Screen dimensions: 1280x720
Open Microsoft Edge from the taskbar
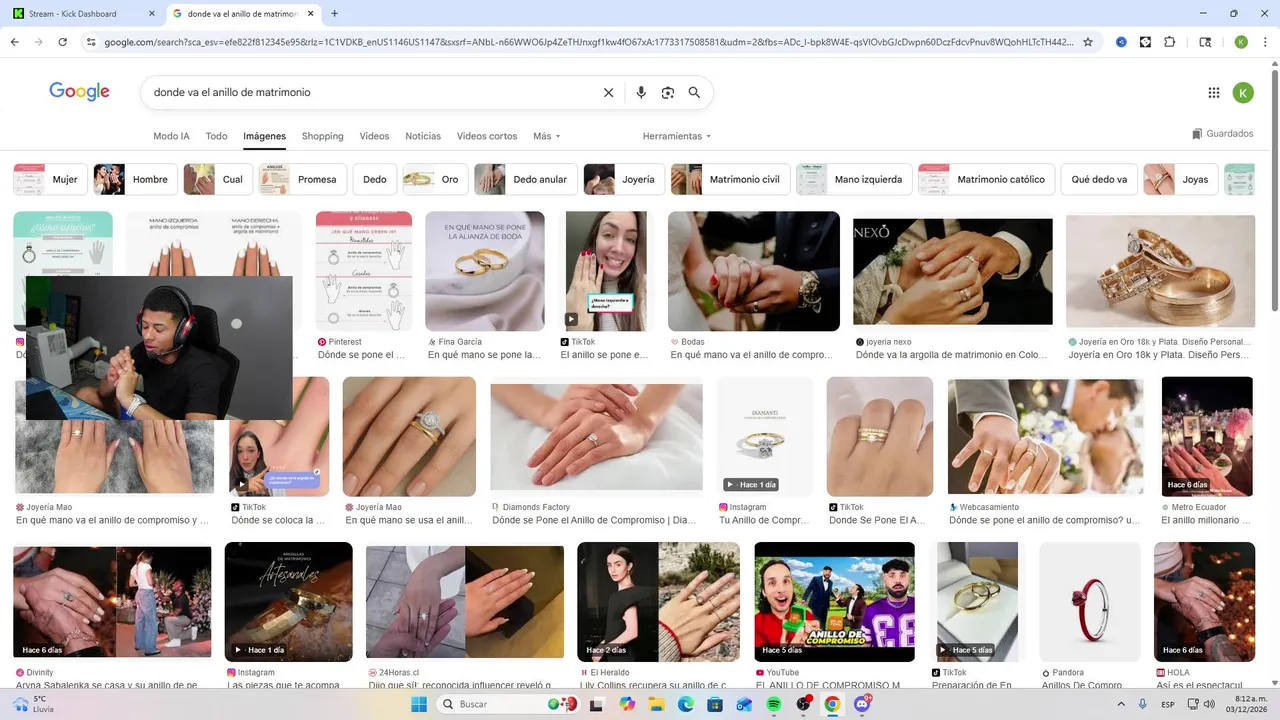coord(686,704)
